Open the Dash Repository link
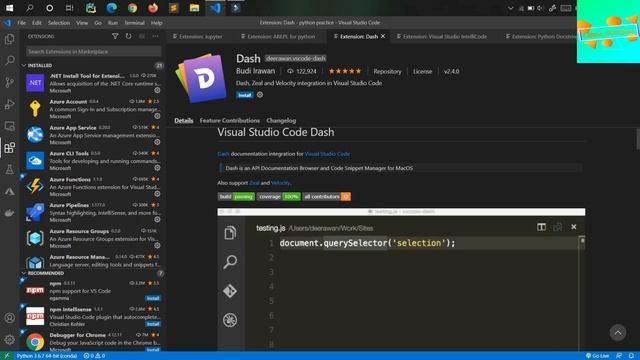Screen dimensions: 640x360 [387, 71]
